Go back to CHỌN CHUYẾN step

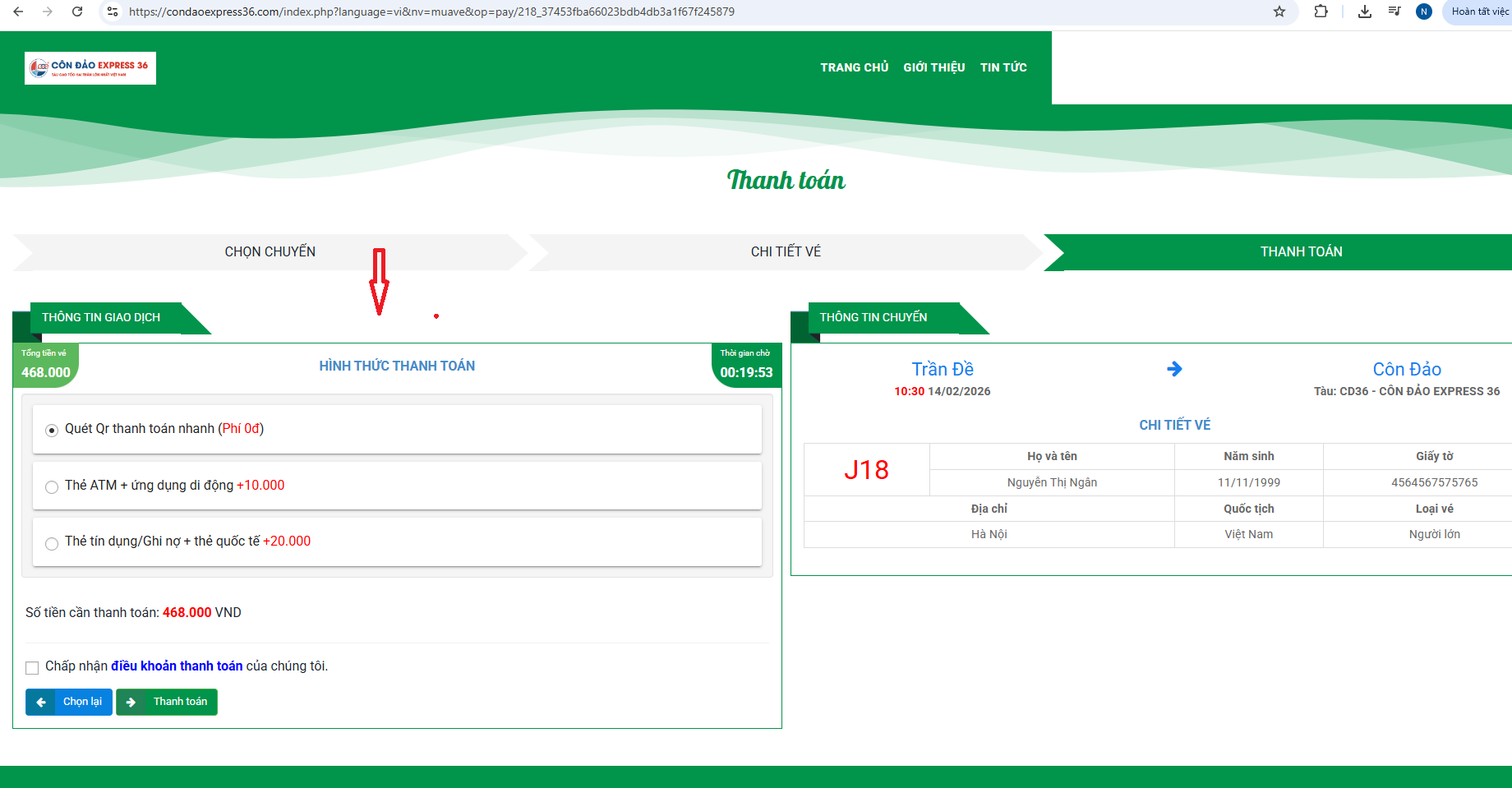pyautogui.click(x=270, y=252)
